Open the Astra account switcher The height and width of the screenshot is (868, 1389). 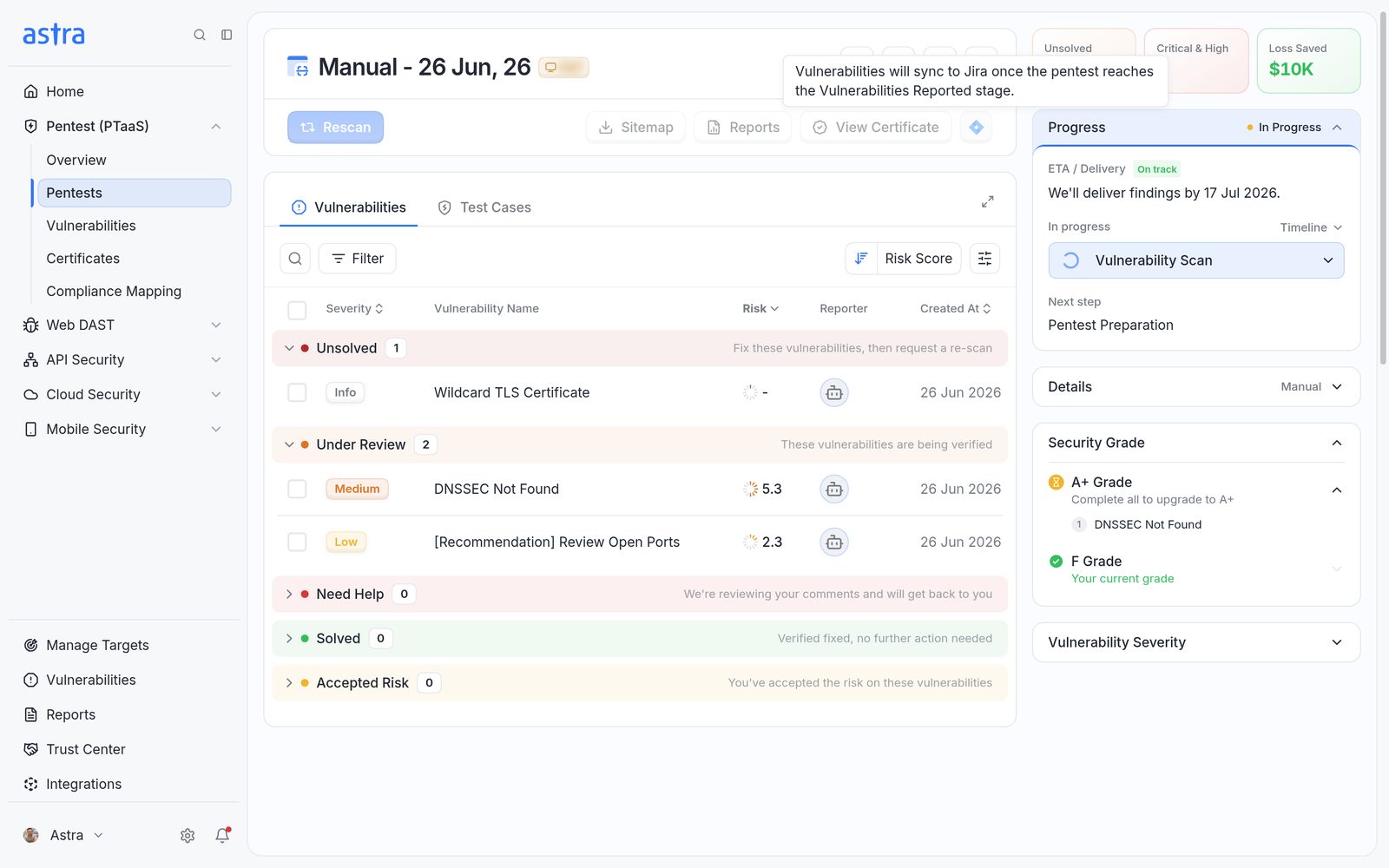[64, 835]
